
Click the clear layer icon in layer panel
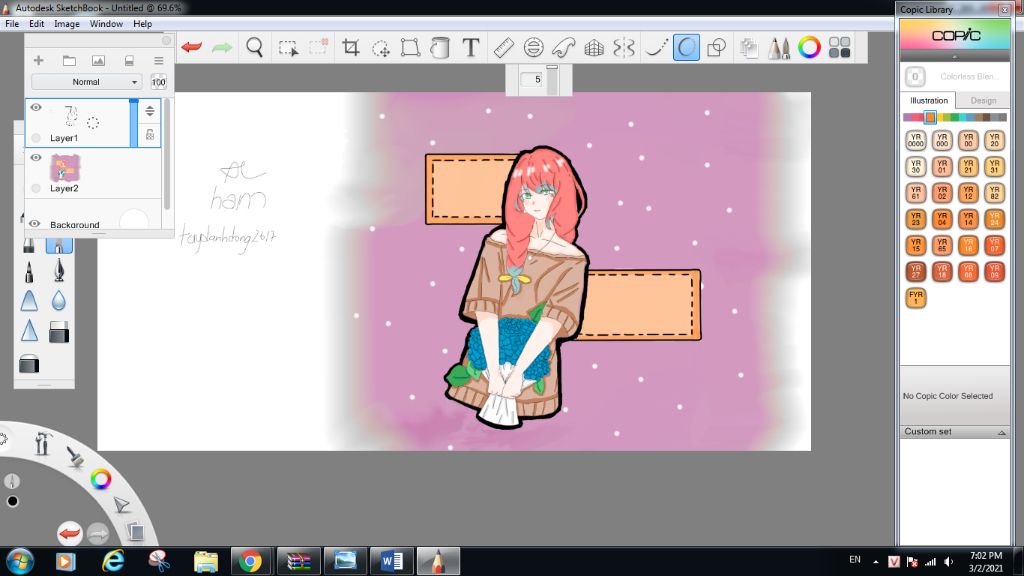coord(129,61)
